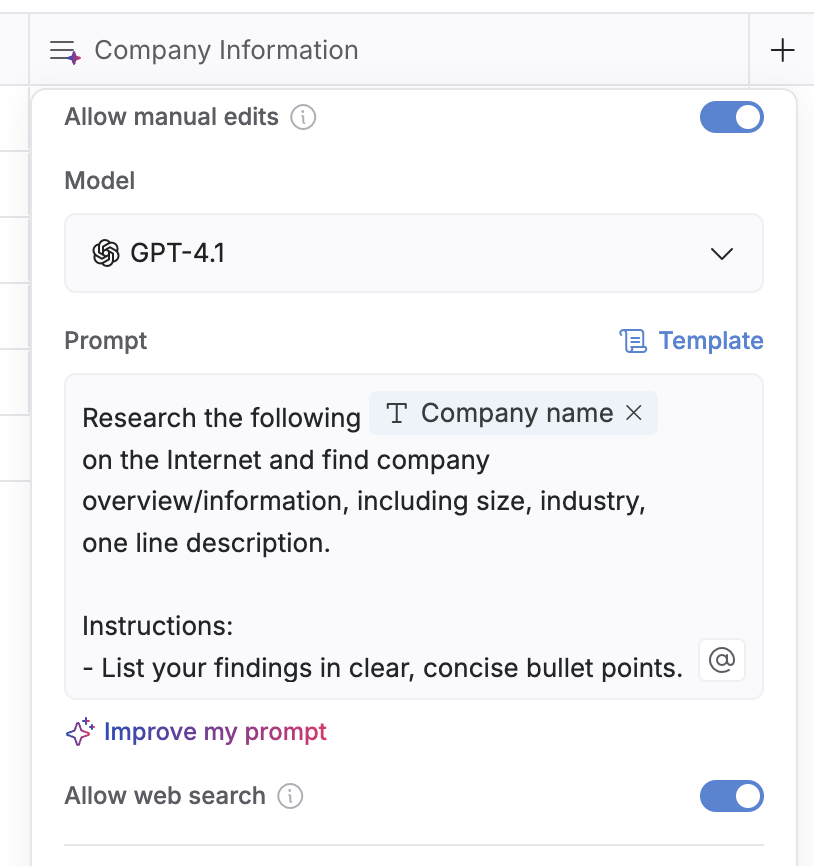
Task: Click the Company name variable chip
Action: click(x=516, y=413)
